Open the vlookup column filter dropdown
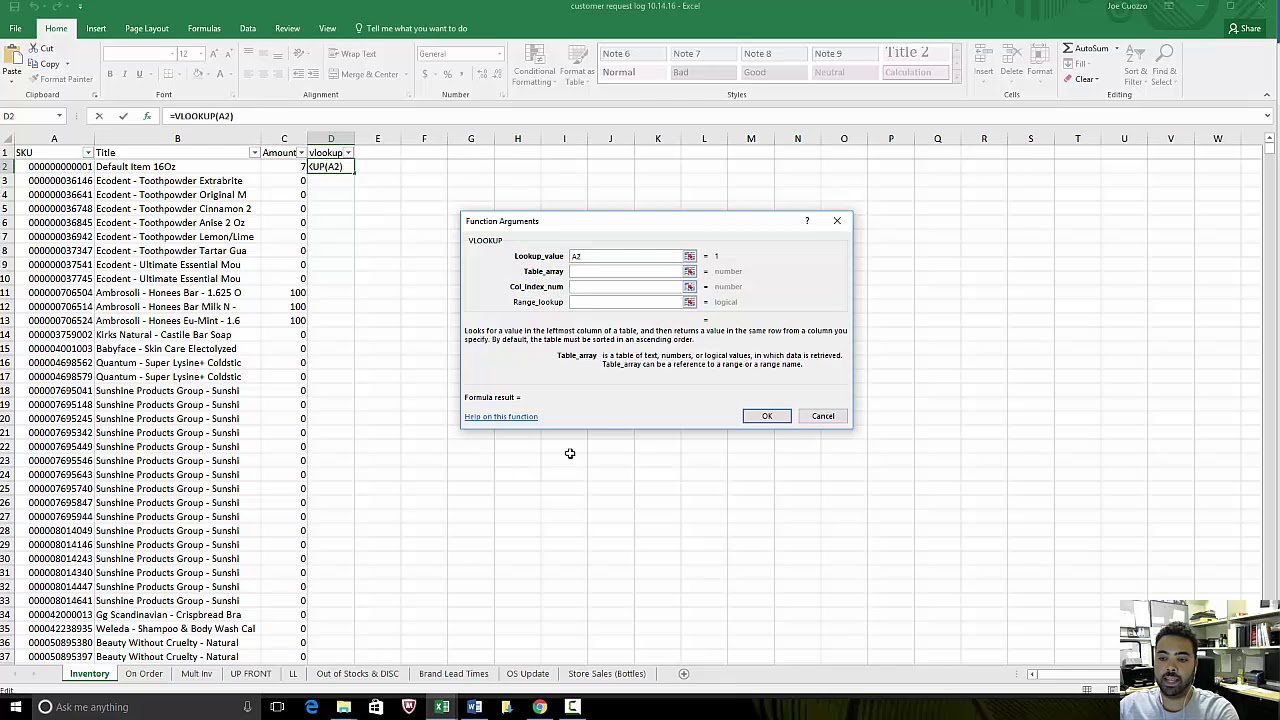 click(348, 153)
